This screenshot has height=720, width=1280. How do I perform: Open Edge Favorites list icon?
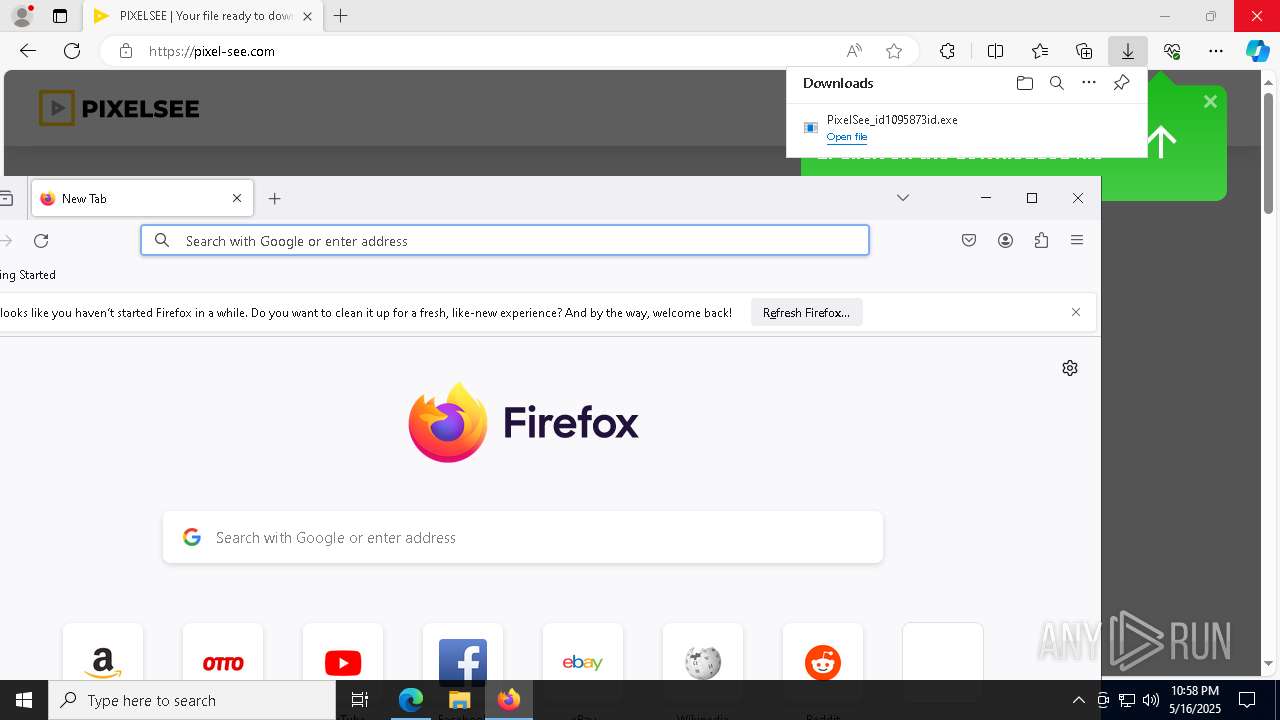point(1040,51)
